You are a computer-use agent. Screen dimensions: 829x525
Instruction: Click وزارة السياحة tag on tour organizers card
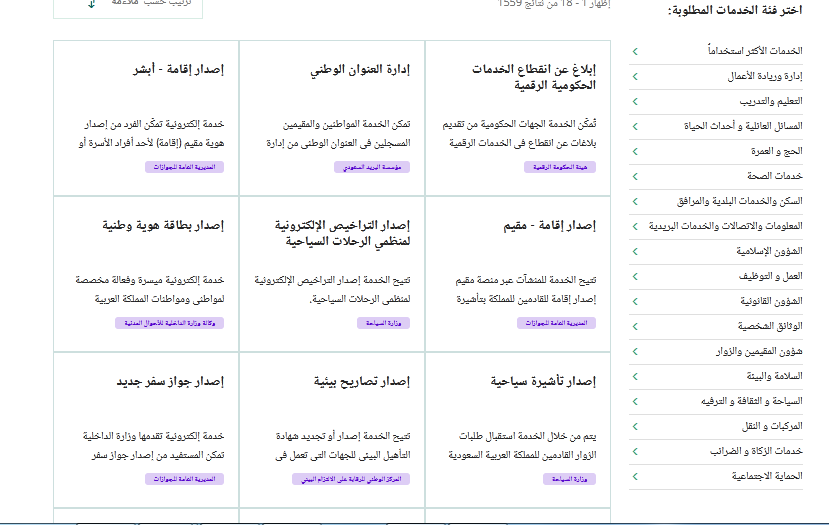tap(383, 323)
